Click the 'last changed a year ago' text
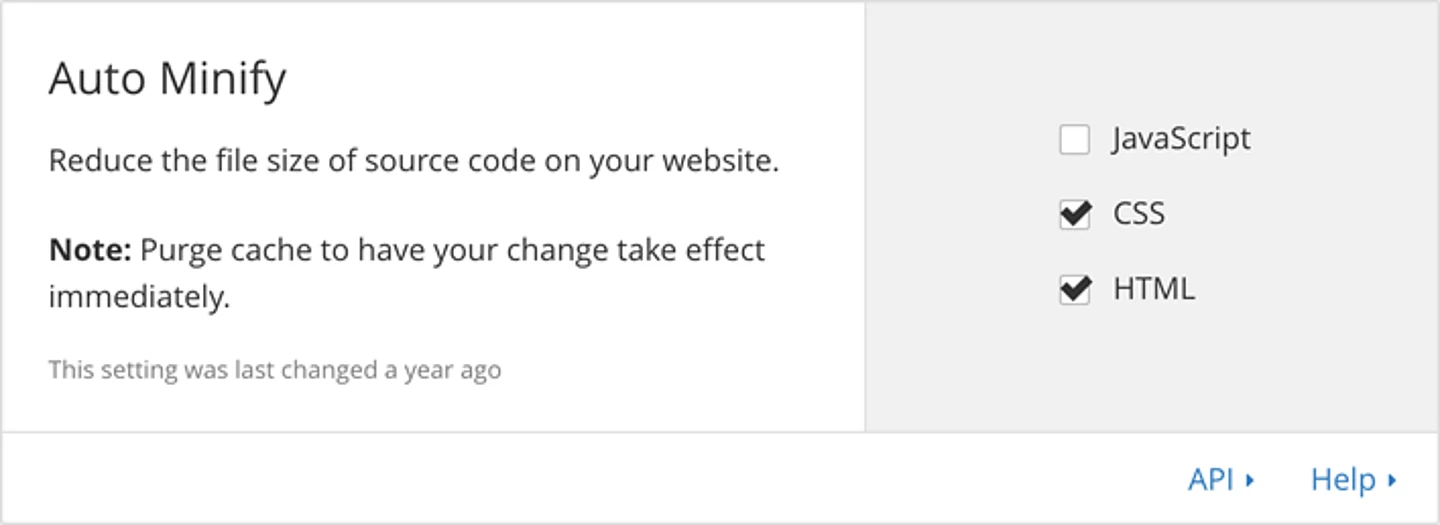Viewport: 1440px width, 525px height. 275,370
